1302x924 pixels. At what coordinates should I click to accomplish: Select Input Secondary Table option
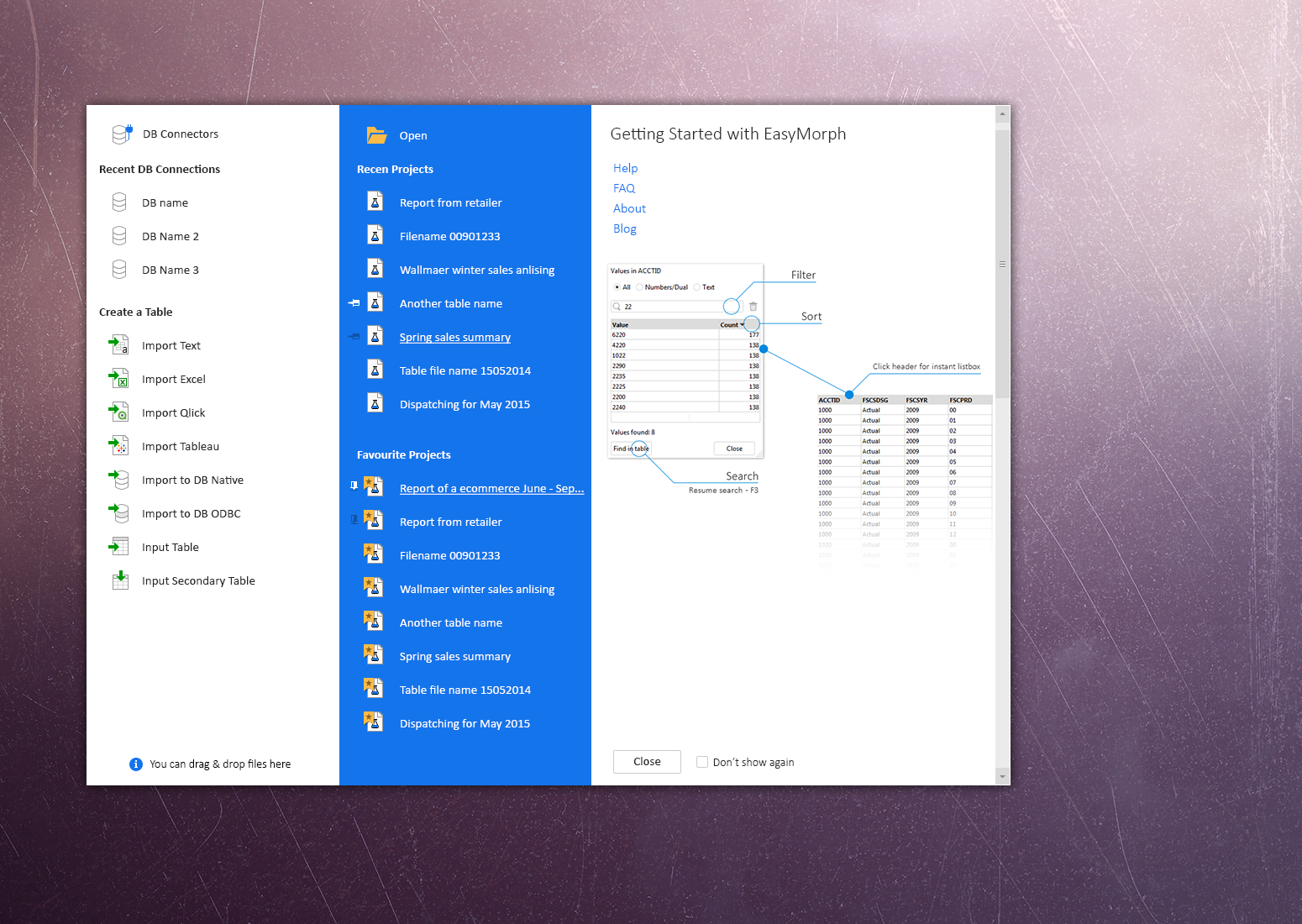[x=198, y=580]
